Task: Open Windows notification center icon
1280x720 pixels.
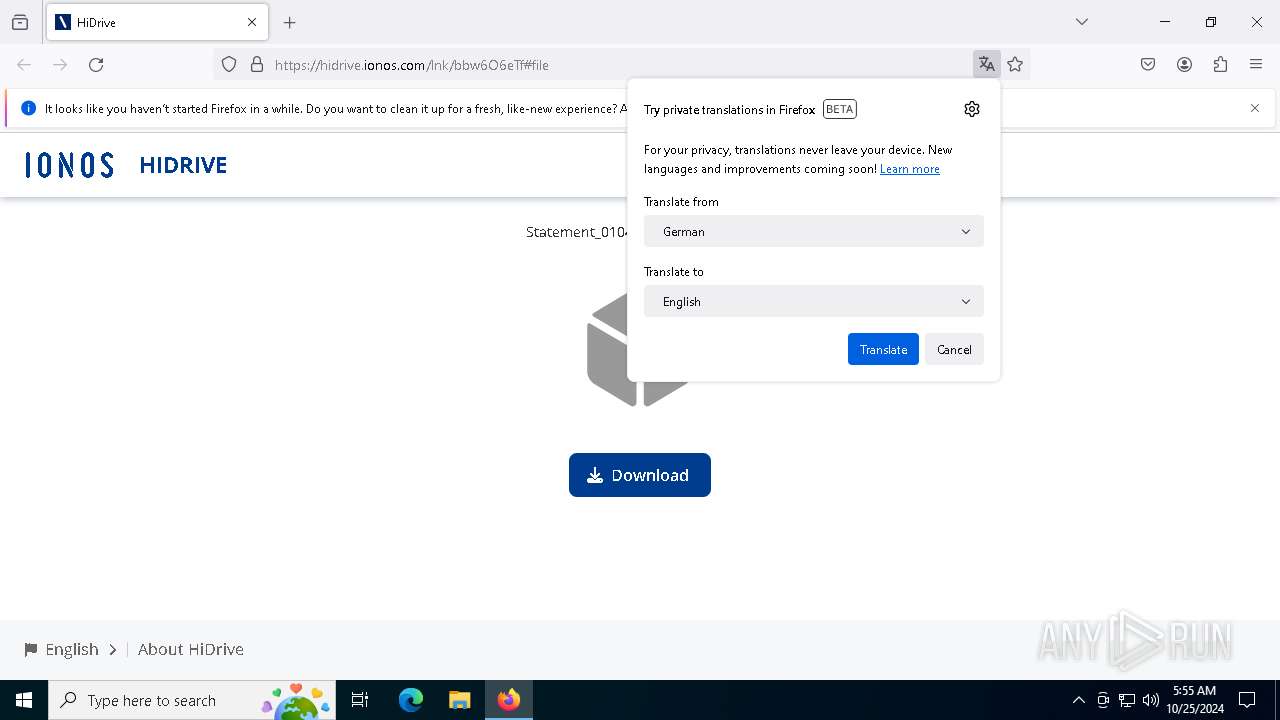Action: 1247,700
